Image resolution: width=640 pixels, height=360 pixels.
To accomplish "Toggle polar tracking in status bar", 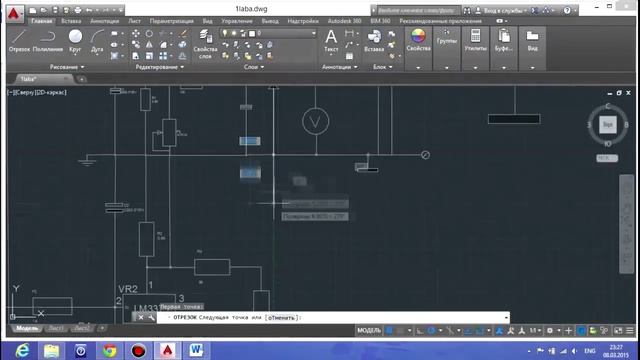I will pyautogui.click(x=431, y=330).
